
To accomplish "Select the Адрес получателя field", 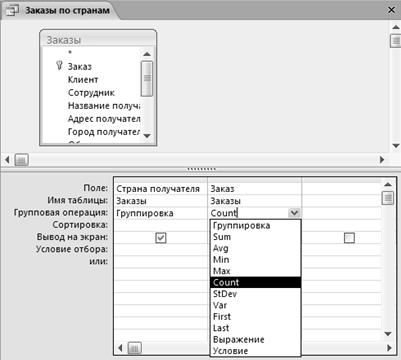I will click(104, 119).
